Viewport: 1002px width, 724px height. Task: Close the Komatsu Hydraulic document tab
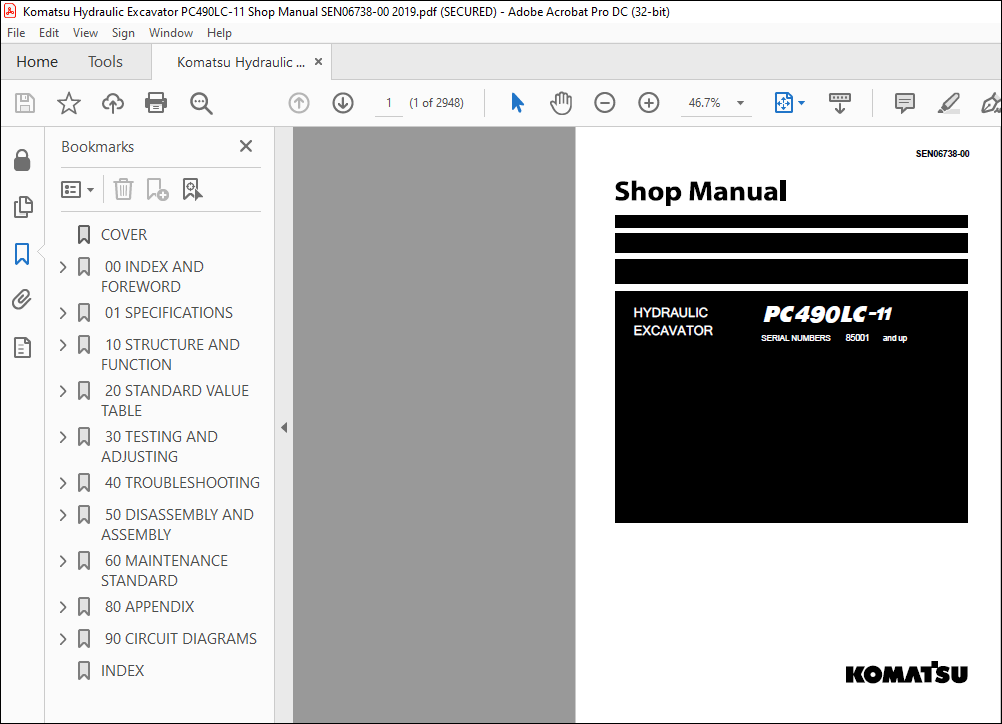pos(318,61)
